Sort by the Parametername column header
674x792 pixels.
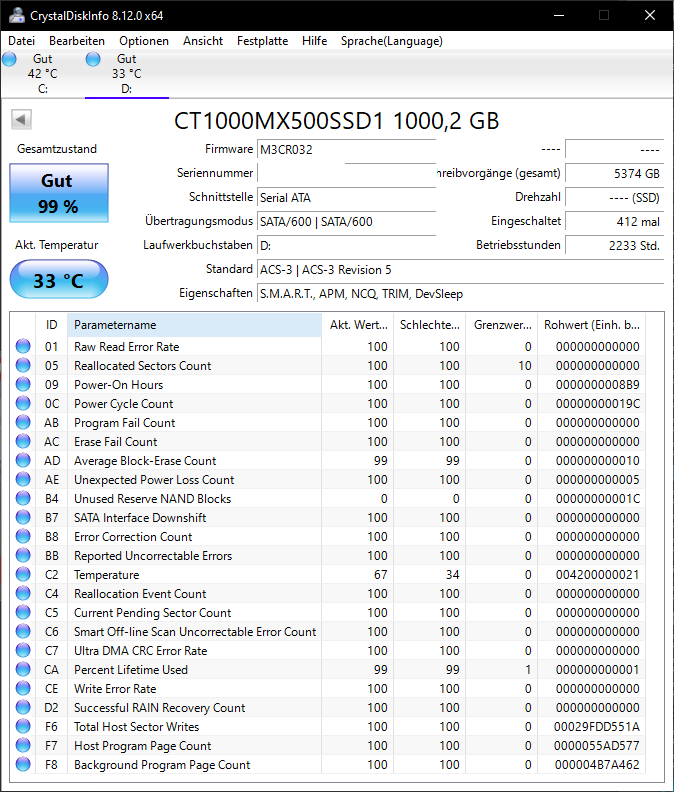[x=195, y=325]
